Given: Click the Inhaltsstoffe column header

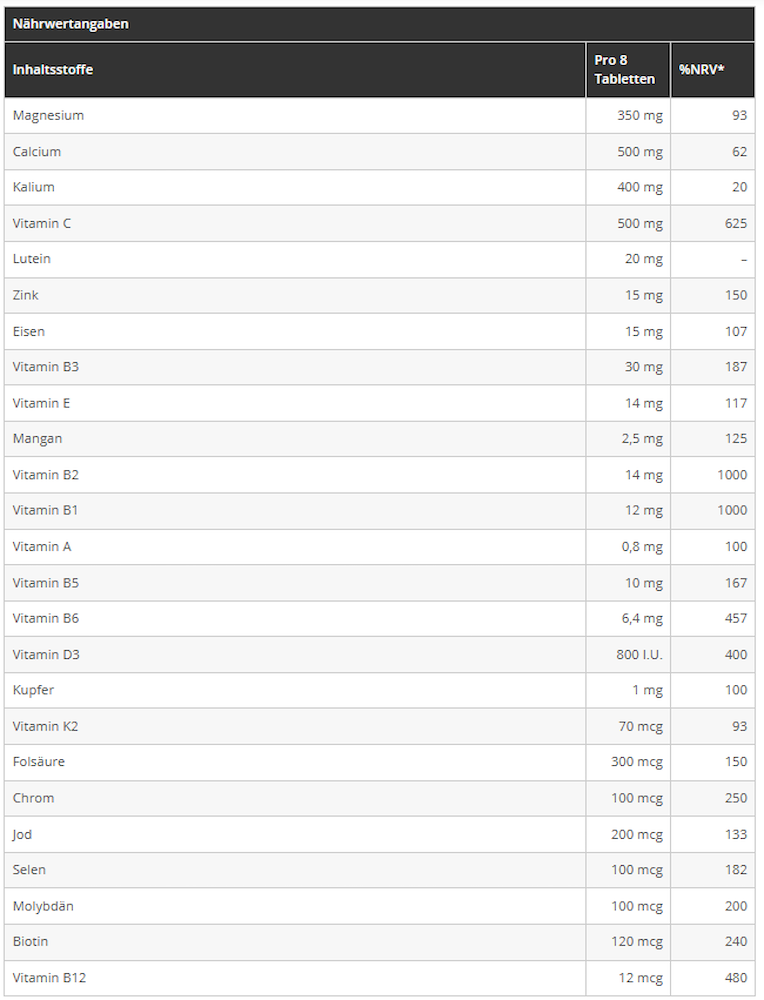Looking at the screenshot, I should coord(52,70).
